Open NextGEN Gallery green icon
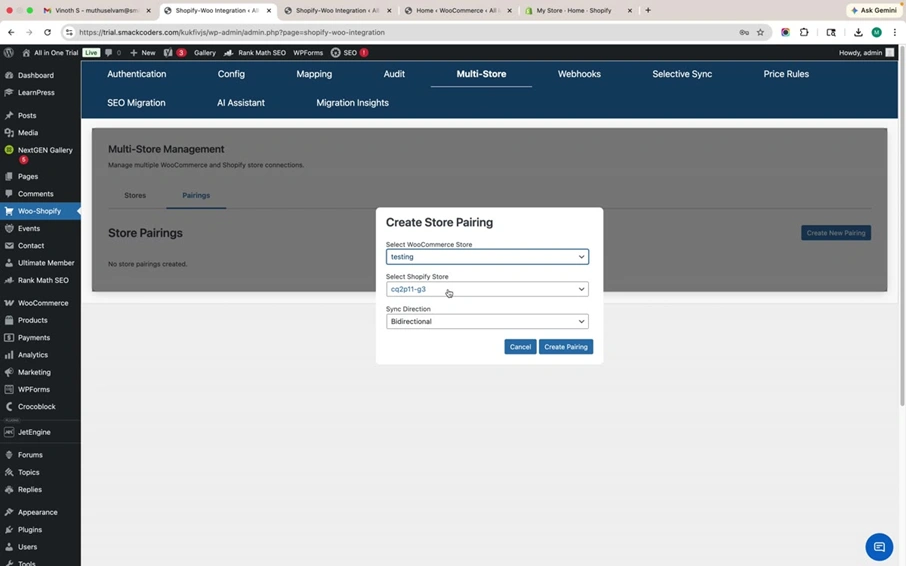 coord(9,150)
